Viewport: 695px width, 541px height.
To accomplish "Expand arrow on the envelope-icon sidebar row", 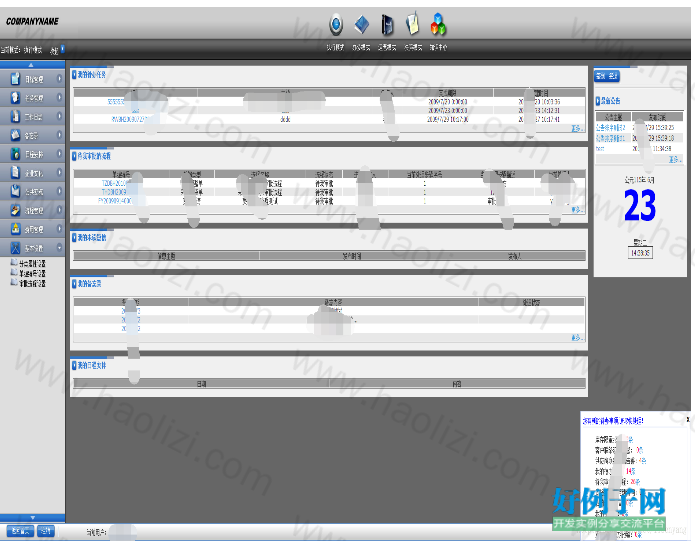I will (59, 191).
